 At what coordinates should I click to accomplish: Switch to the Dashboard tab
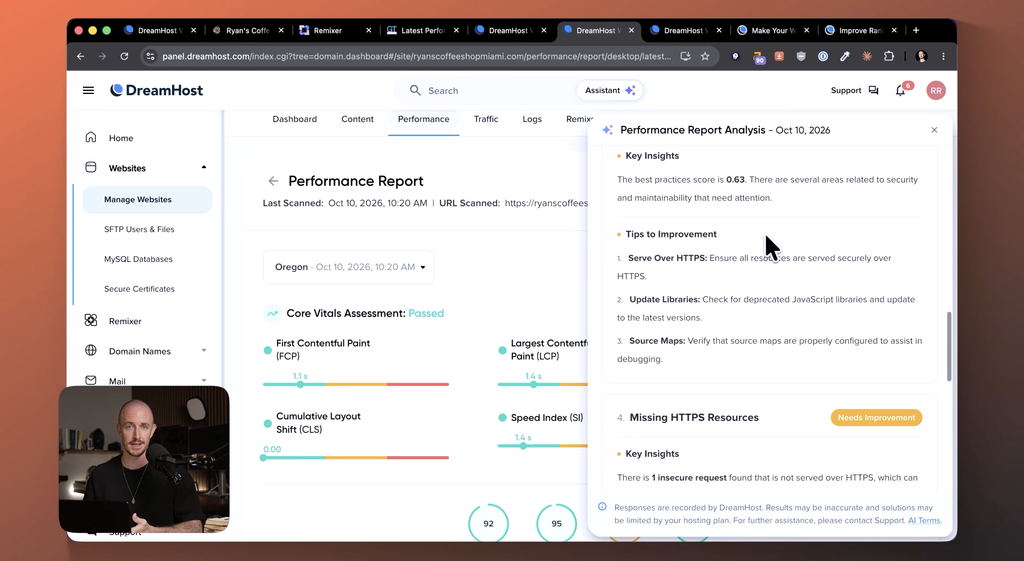tap(295, 119)
